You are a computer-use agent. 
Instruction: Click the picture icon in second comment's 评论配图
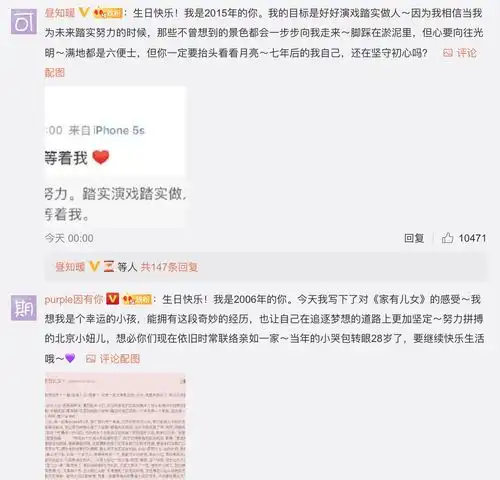[x=91, y=359]
